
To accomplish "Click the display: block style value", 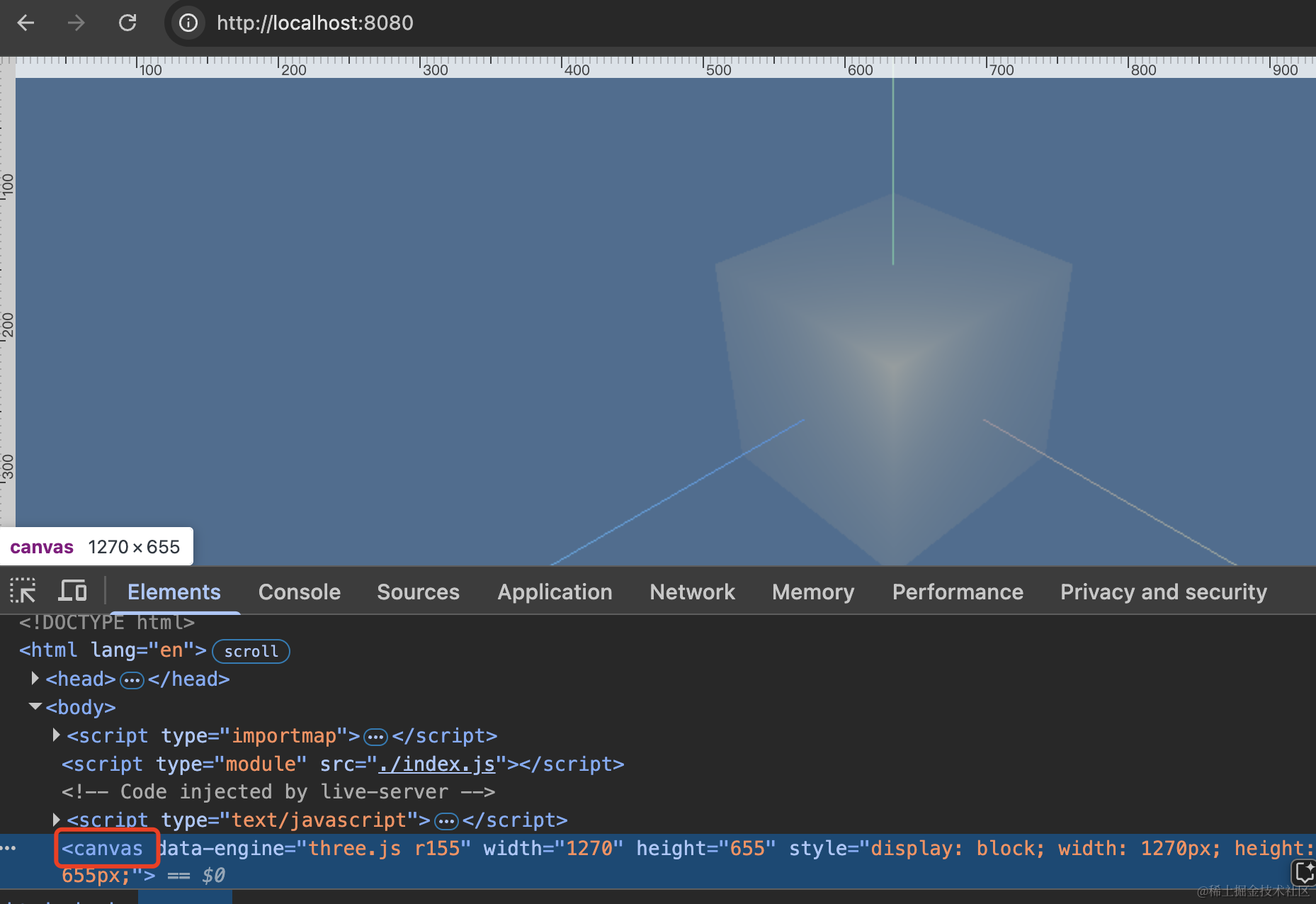I will tap(958, 848).
